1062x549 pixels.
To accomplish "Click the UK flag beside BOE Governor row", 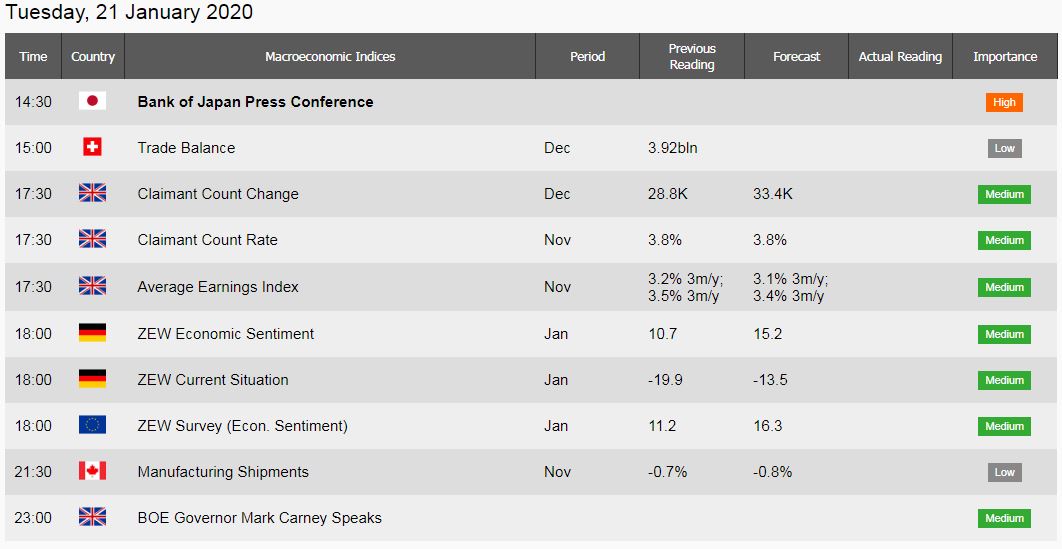I will tap(92, 518).
